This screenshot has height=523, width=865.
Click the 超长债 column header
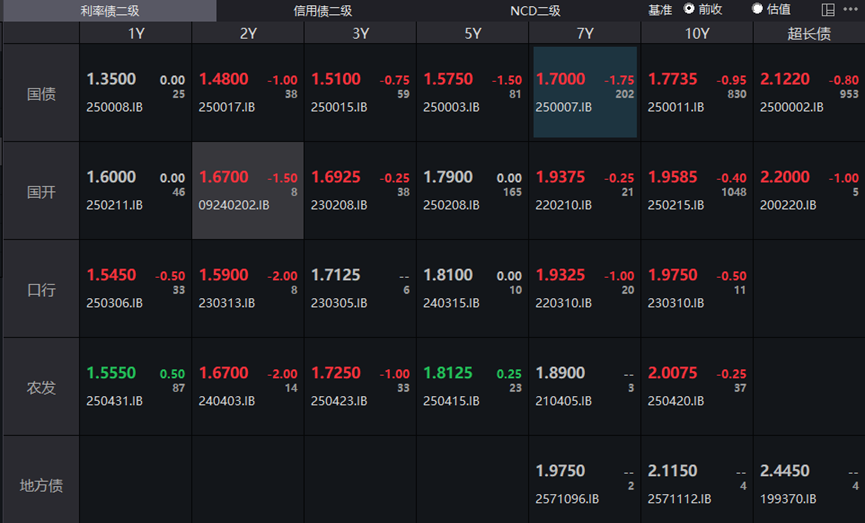pyautogui.click(x=809, y=33)
